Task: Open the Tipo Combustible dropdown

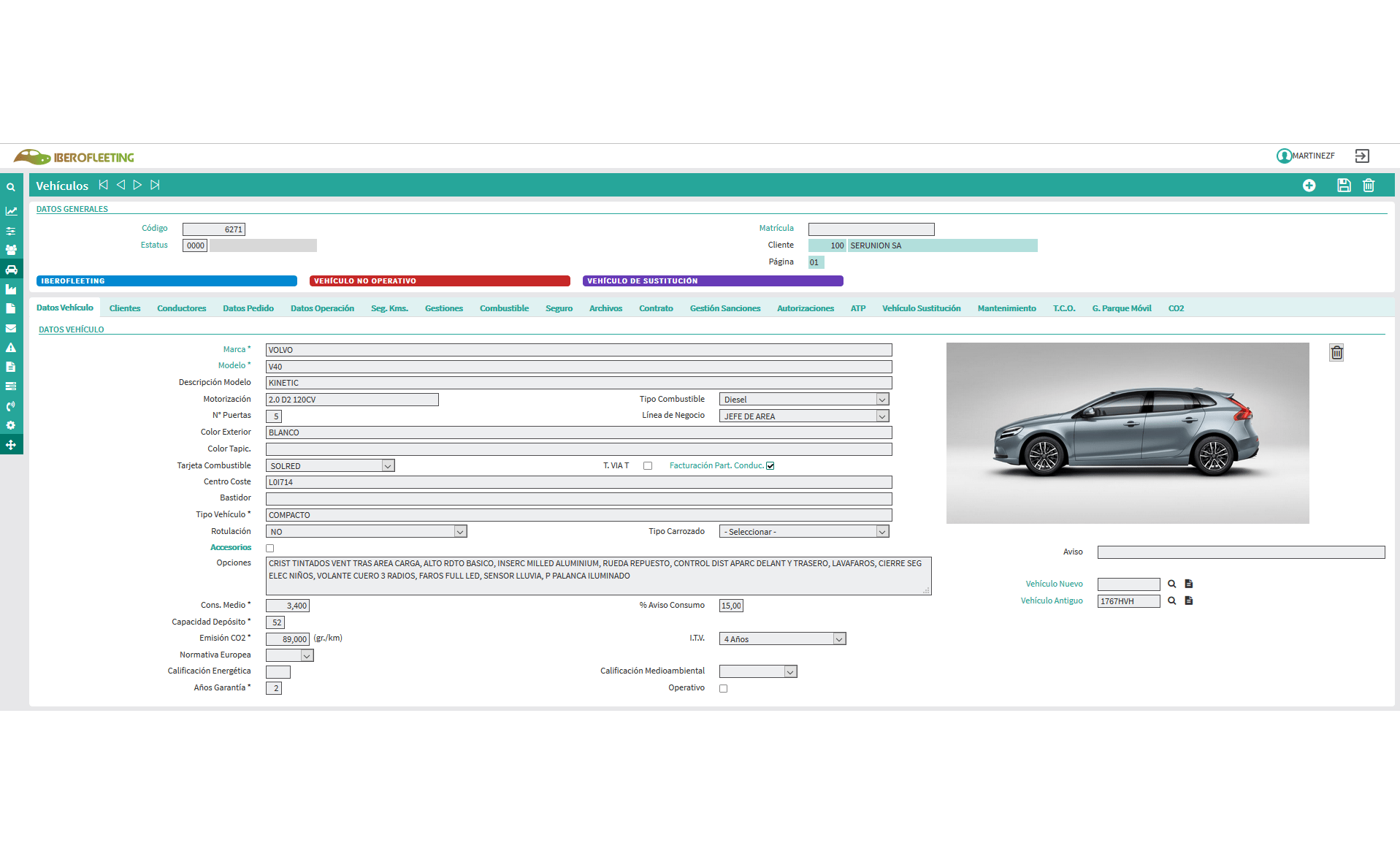Action: pyautogui.click(x=804, y=400)
